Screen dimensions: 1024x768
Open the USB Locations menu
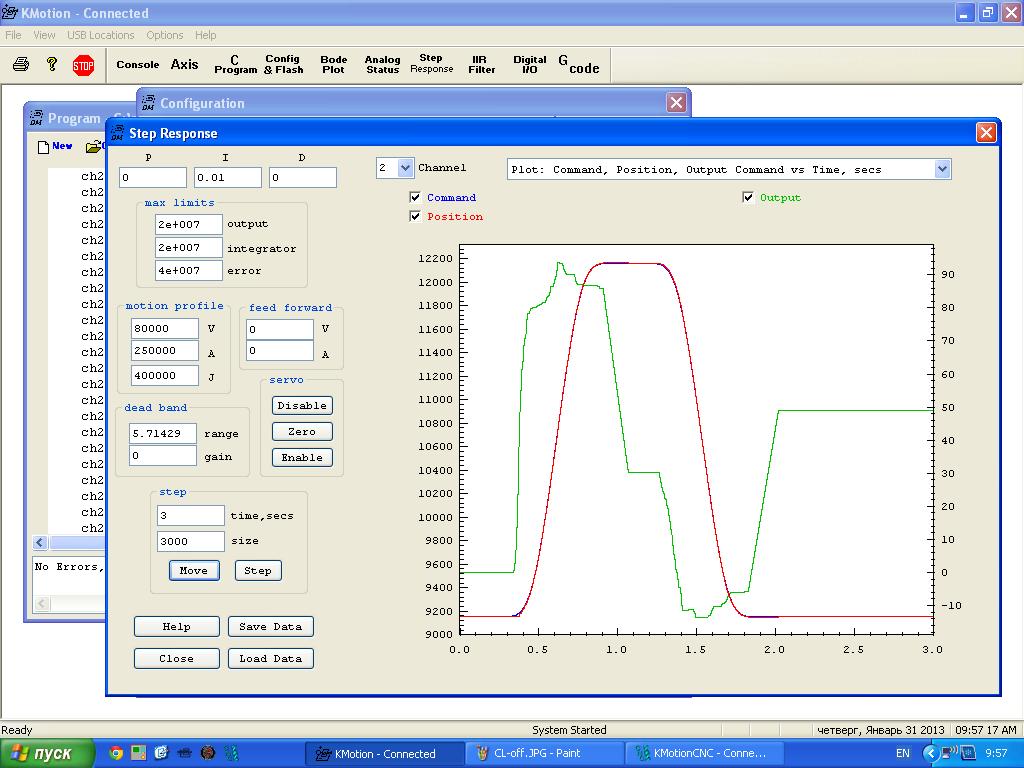click(100, 35)
